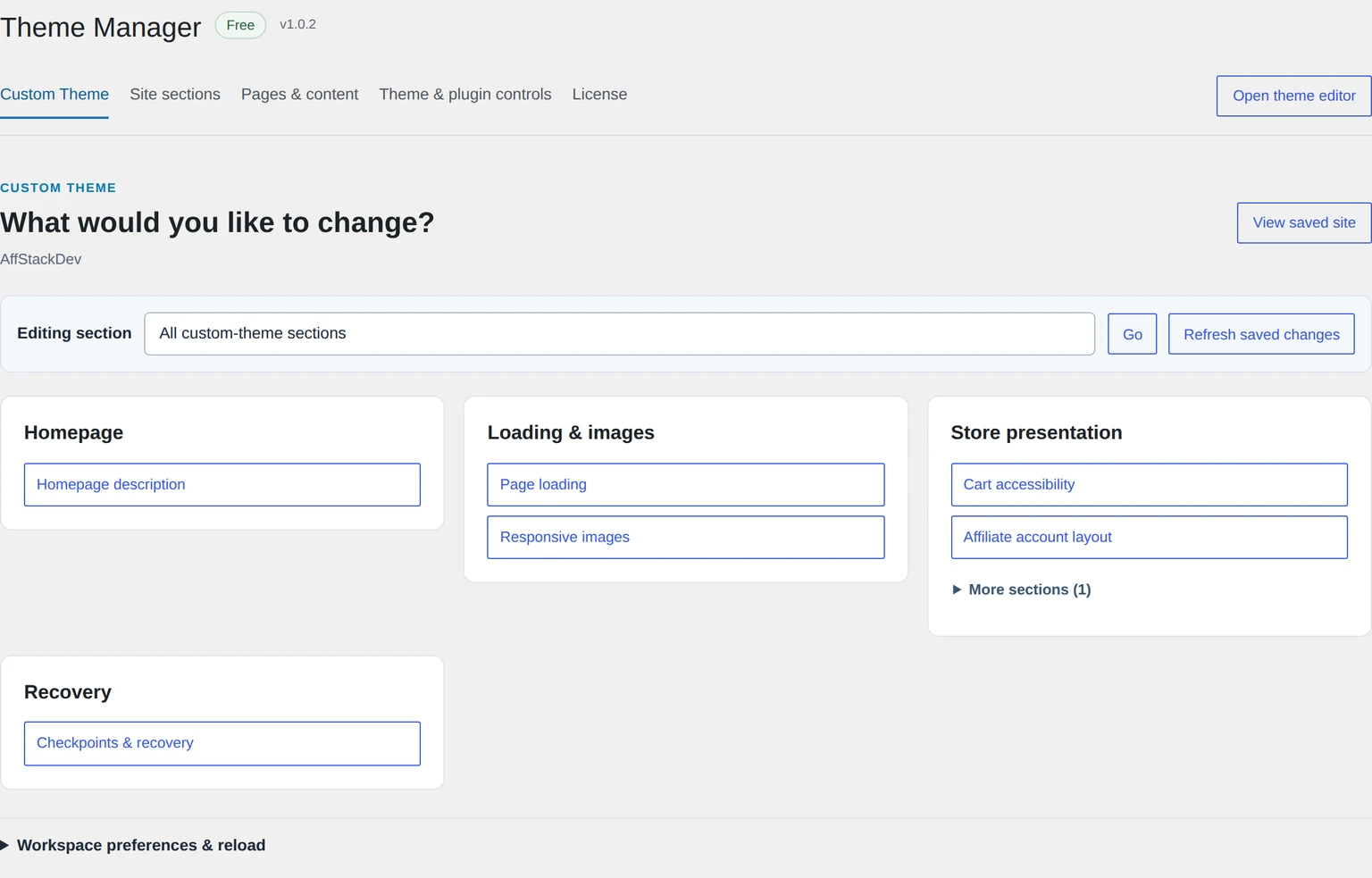Click the Theme Manager title
This screenshot has height=878, width=1372.
pyautogui.click(x=101, y=28)
